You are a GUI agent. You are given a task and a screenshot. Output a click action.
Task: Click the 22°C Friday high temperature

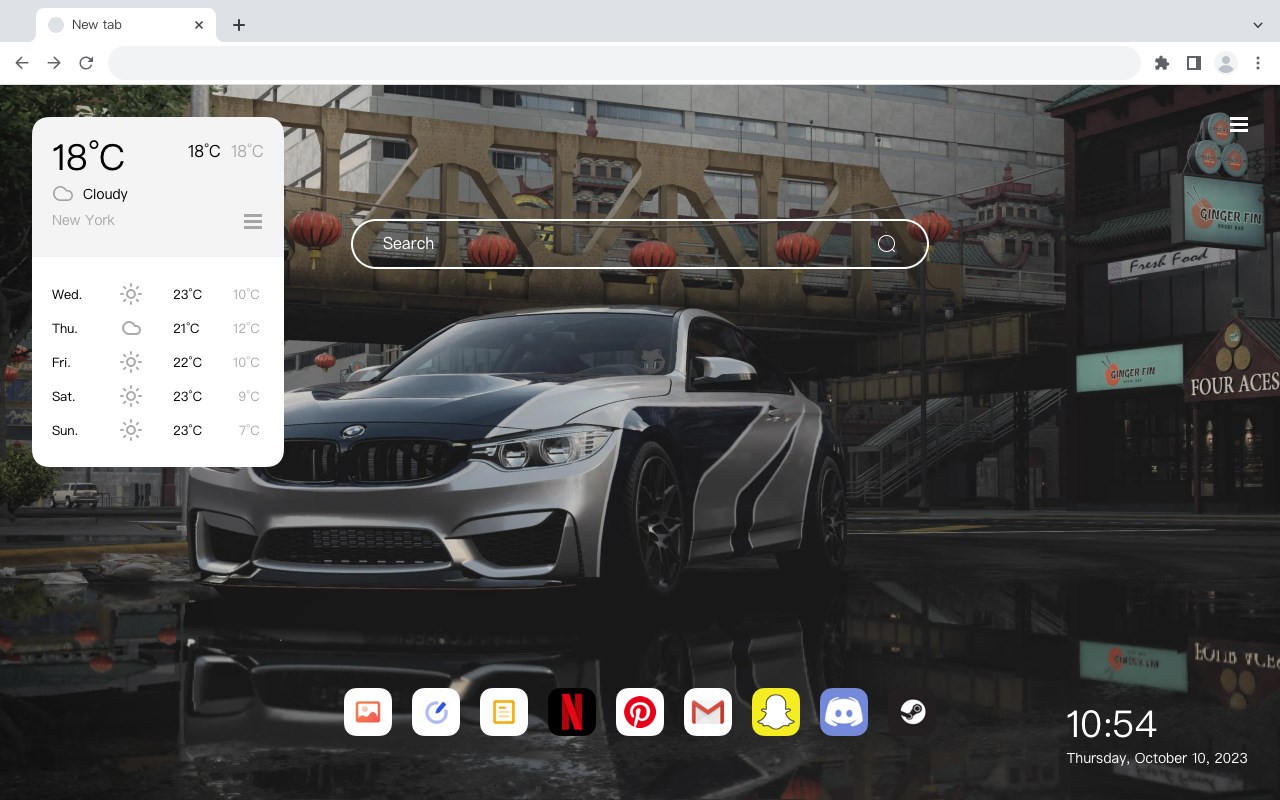[x=187, y=362]
